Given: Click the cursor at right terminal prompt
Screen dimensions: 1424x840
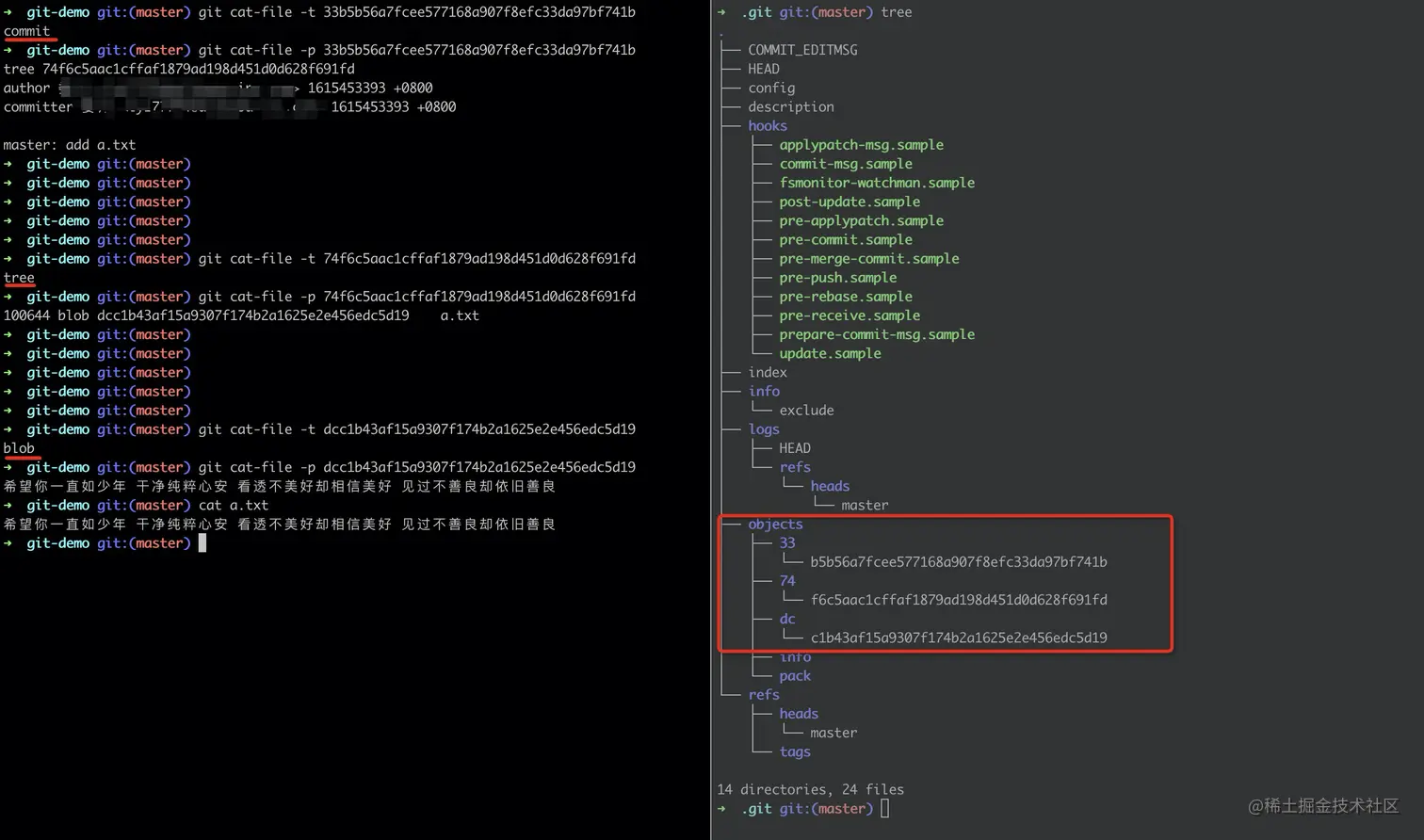Looking at the screenshot, I should (885, 809).
